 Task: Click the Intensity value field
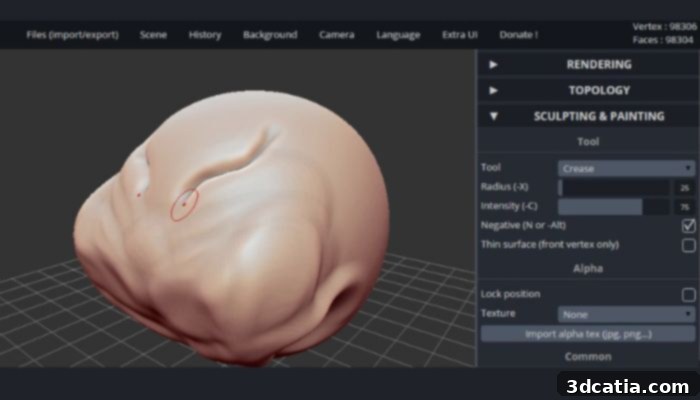[685, 207]
